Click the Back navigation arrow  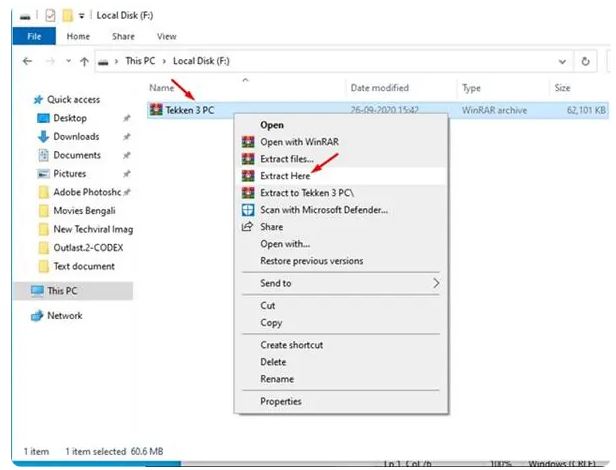27,61
